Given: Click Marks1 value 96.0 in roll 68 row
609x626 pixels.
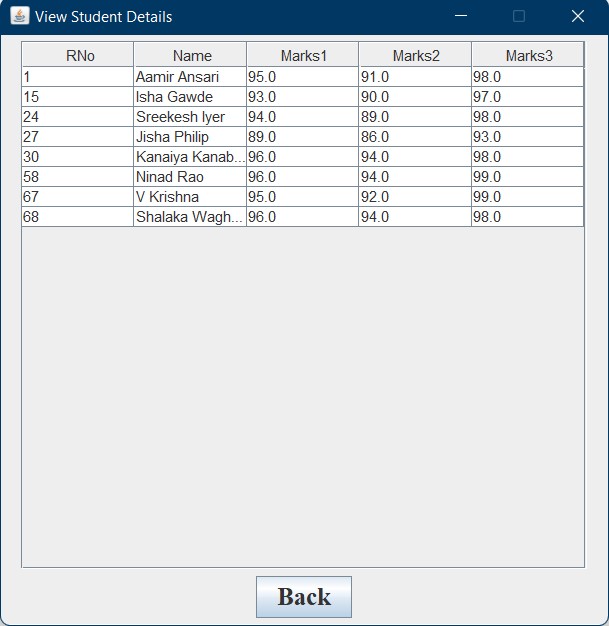Looking at the screenshot, I should click(303, 216).
